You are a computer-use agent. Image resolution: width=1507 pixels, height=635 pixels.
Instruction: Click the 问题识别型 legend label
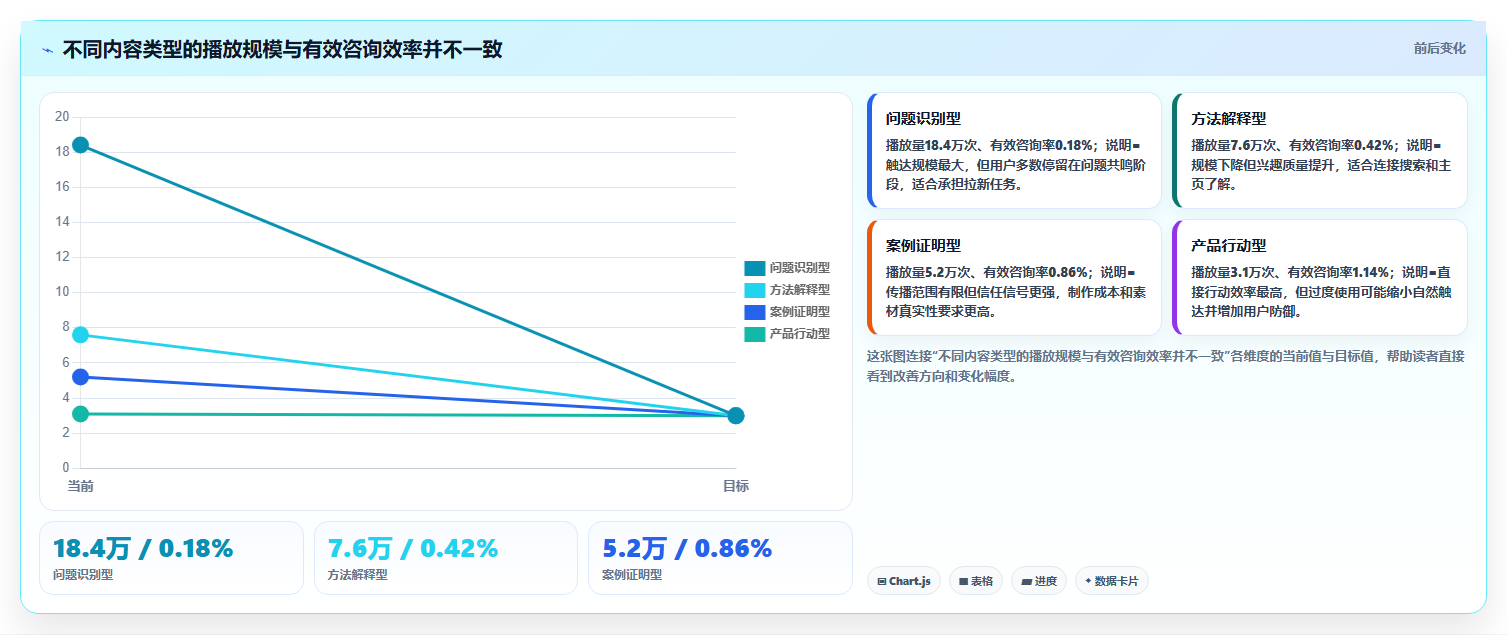(800, 268)
